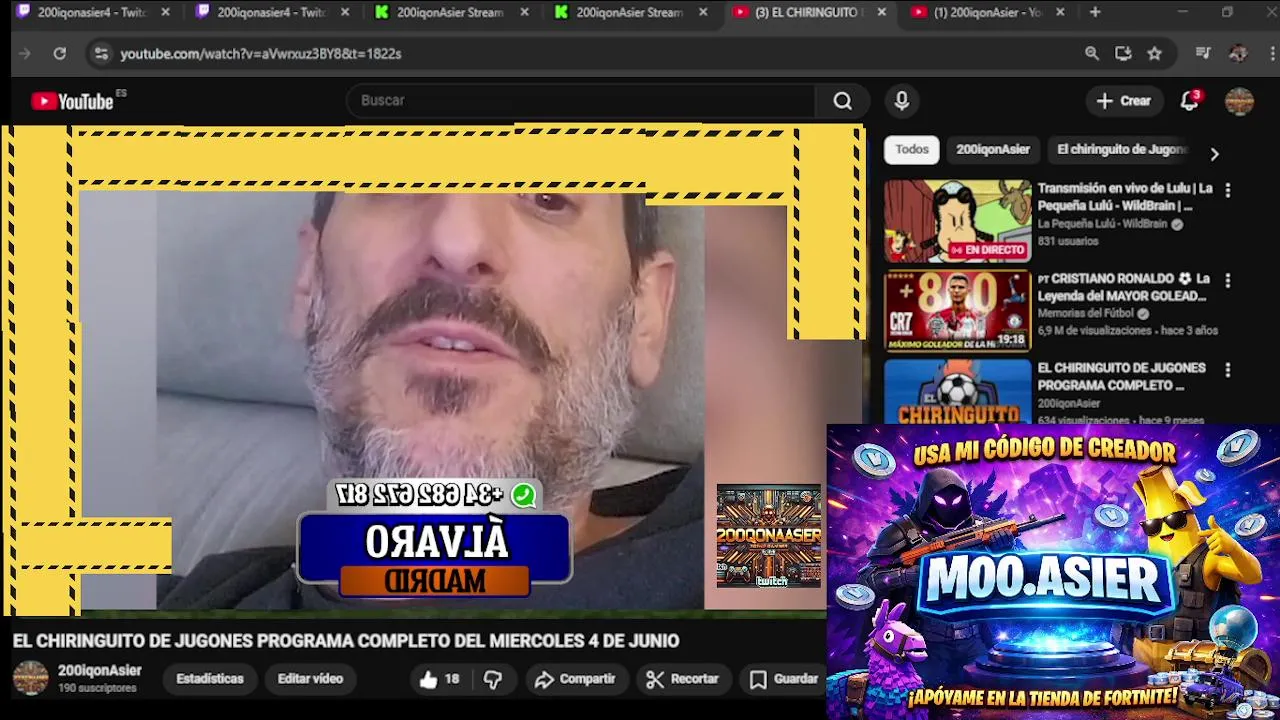Select the 200iqonAsier filter chip
Image resolution: width=1280 pixels, height=720 pixels.
click(x=993, y=150)
